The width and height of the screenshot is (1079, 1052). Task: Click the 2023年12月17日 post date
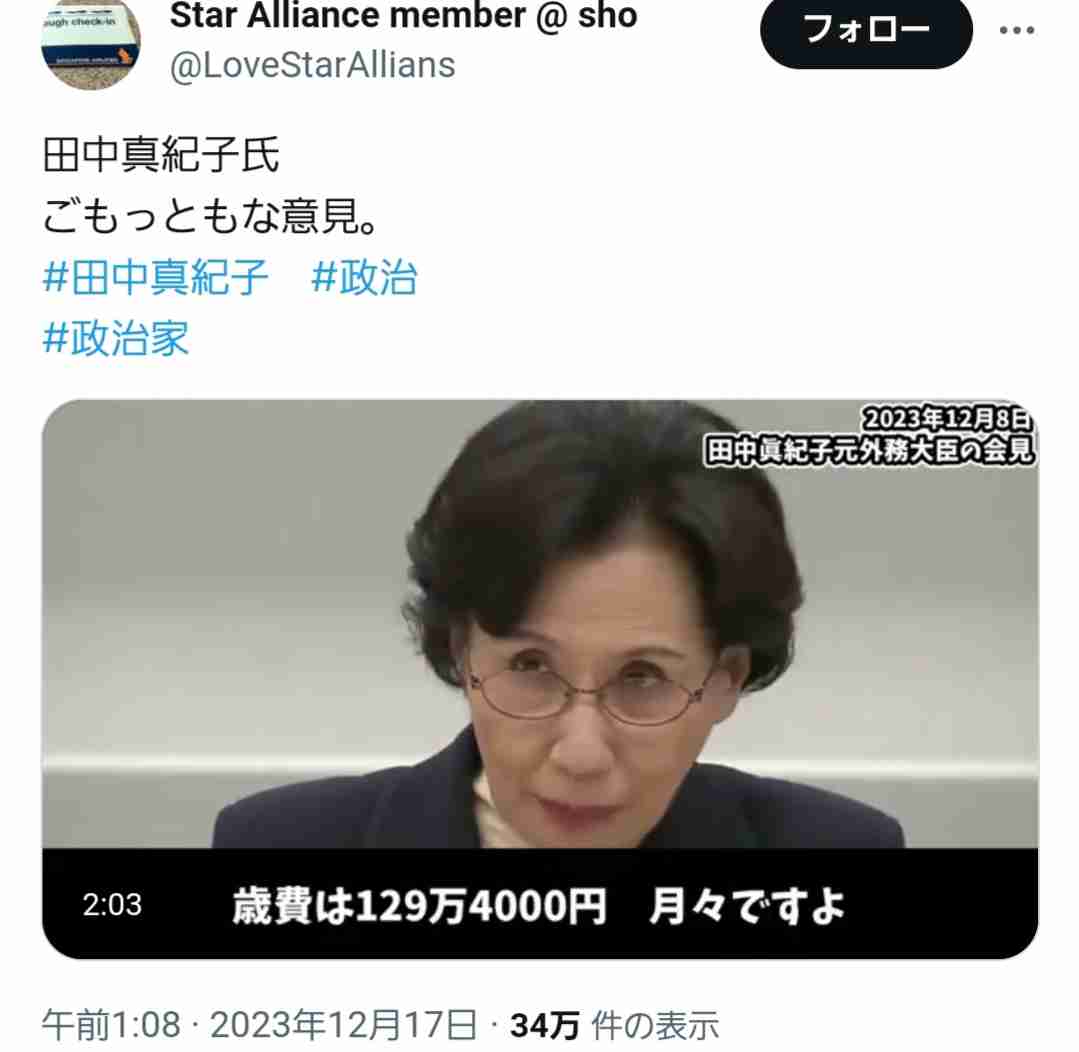tap(343, 1025)
